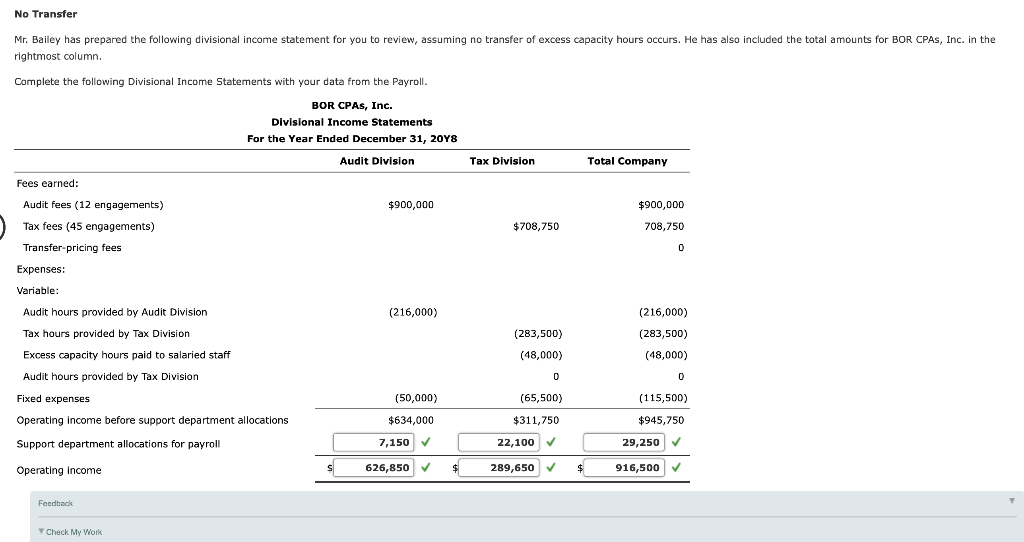Click the 'Fixed expenses' row label
The width and height of the screenshot is (1024, 542).
[53, 399]
